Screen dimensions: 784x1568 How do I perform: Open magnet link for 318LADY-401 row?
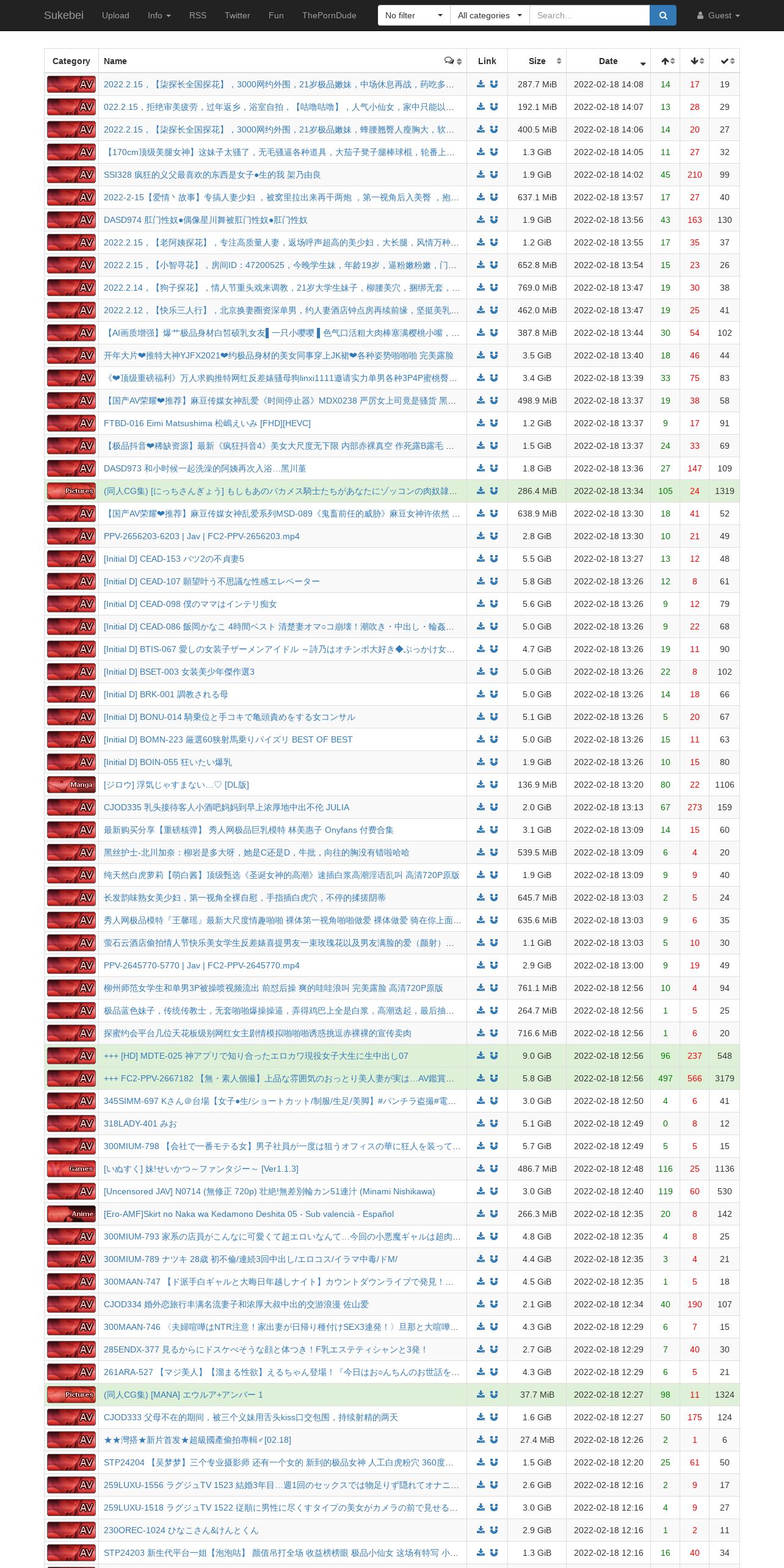click(x=494, y=1123)
